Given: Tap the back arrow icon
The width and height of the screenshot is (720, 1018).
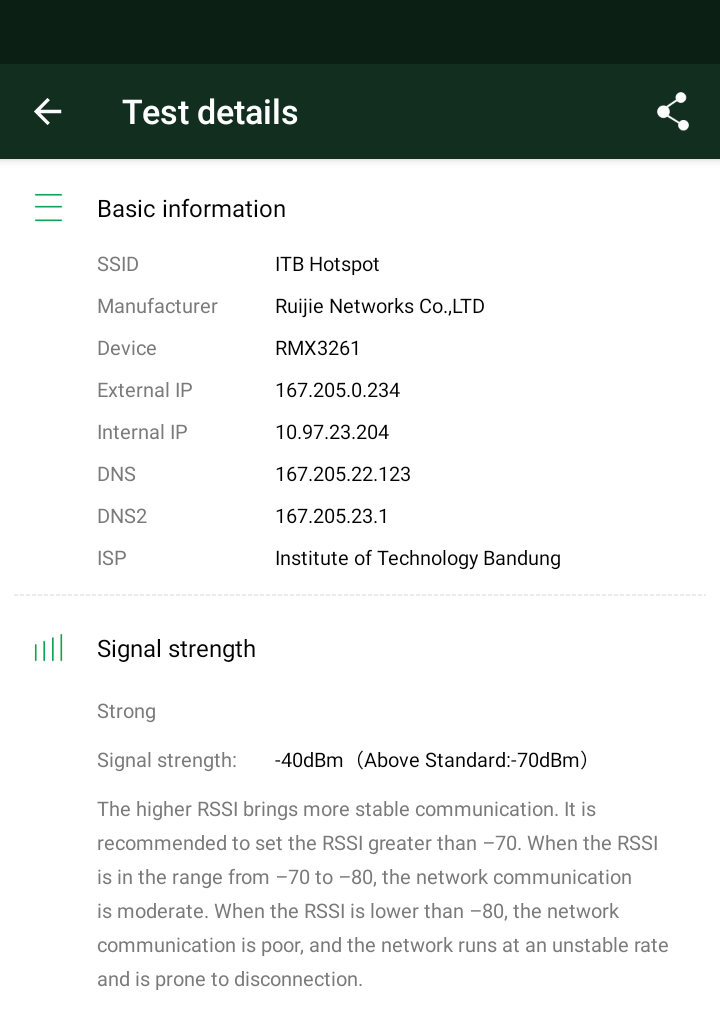Looking at the screenshot, I should (x=48, y=112).
